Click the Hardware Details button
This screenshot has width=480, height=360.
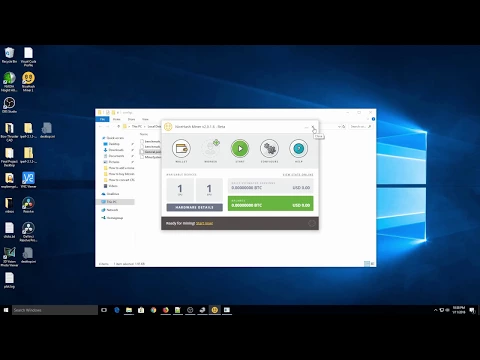[x=195, y=207]
